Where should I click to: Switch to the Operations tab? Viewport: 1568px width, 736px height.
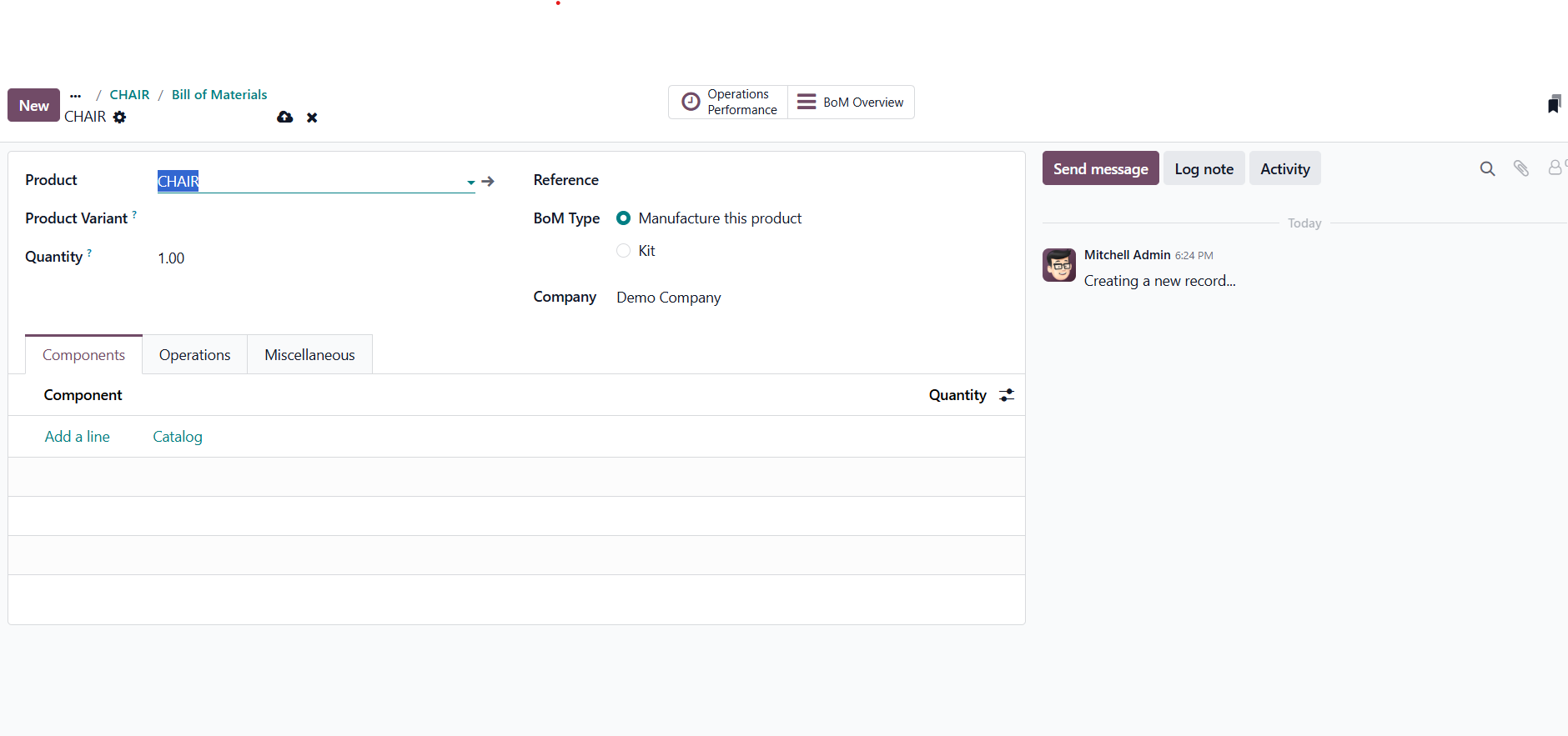(194, 355)
